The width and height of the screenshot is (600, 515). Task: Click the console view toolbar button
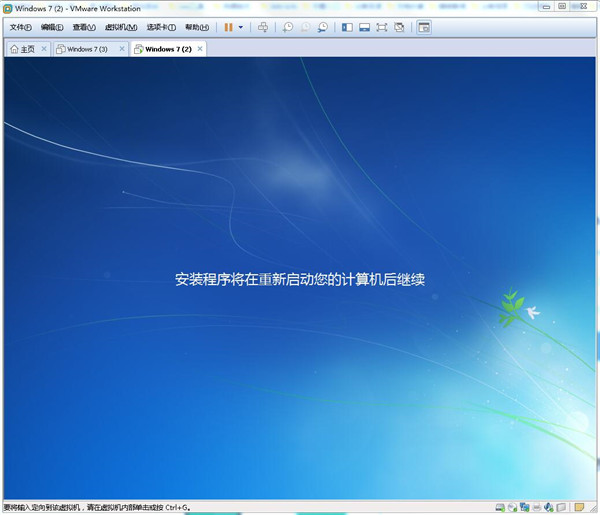424,27
